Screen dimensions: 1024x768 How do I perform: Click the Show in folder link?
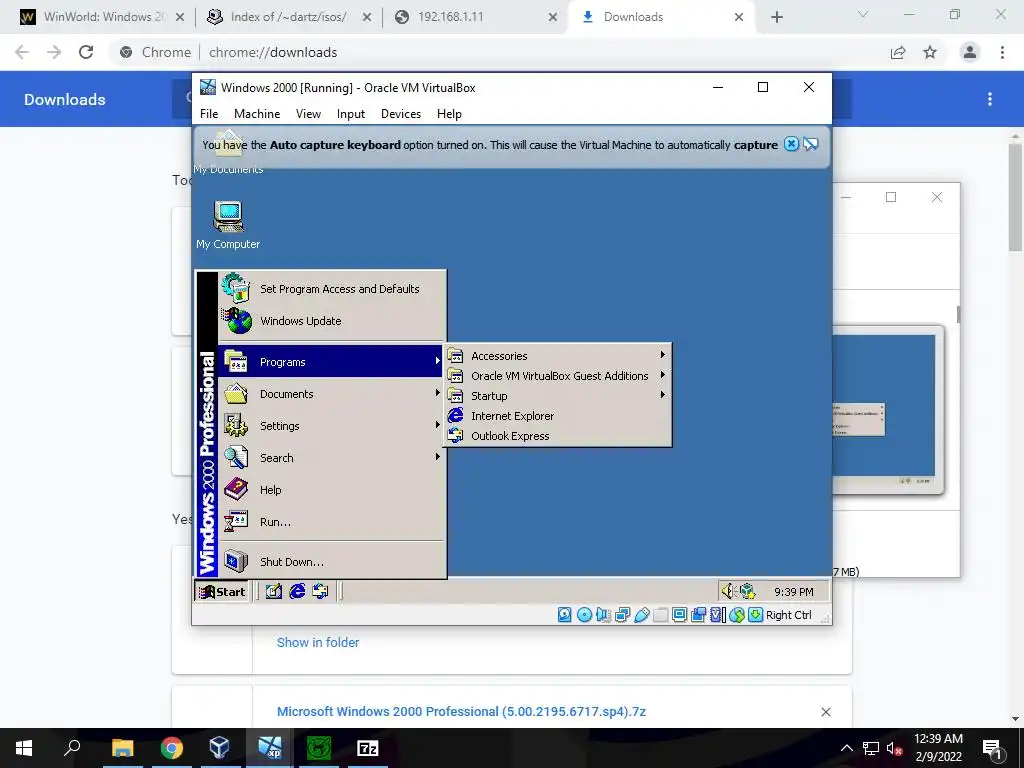[x=318, y=643]
